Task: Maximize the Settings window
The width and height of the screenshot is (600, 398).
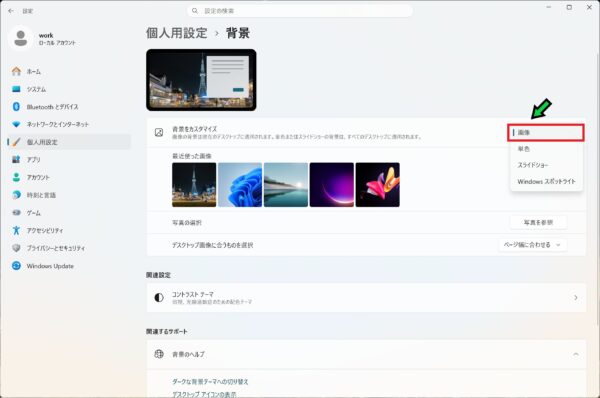Action: pyautogui.click(x=569, y=7)
